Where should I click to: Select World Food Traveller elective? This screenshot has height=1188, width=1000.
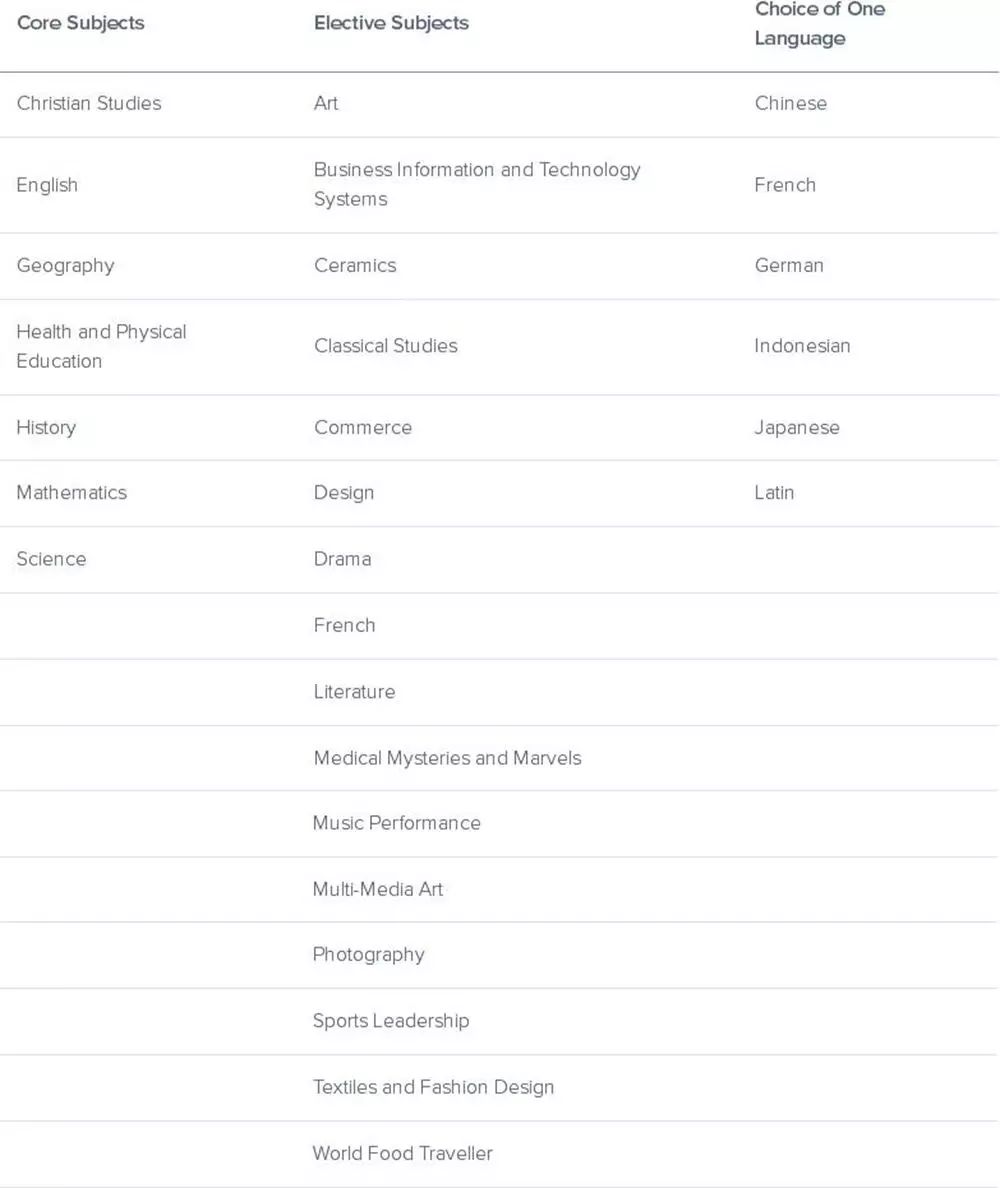(x=403, y=1153)
